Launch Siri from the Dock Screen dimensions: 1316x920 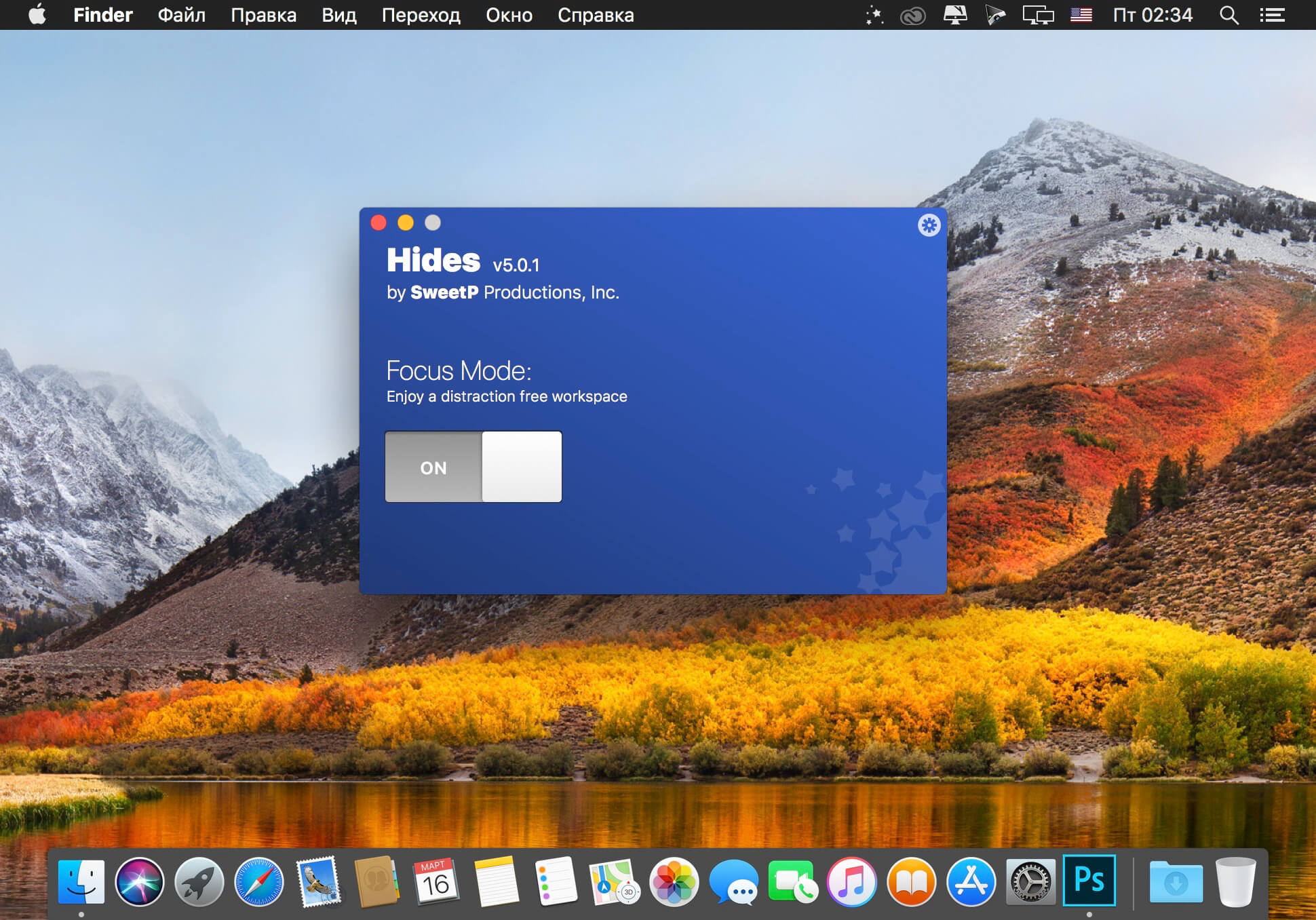(x=140, y=882)
